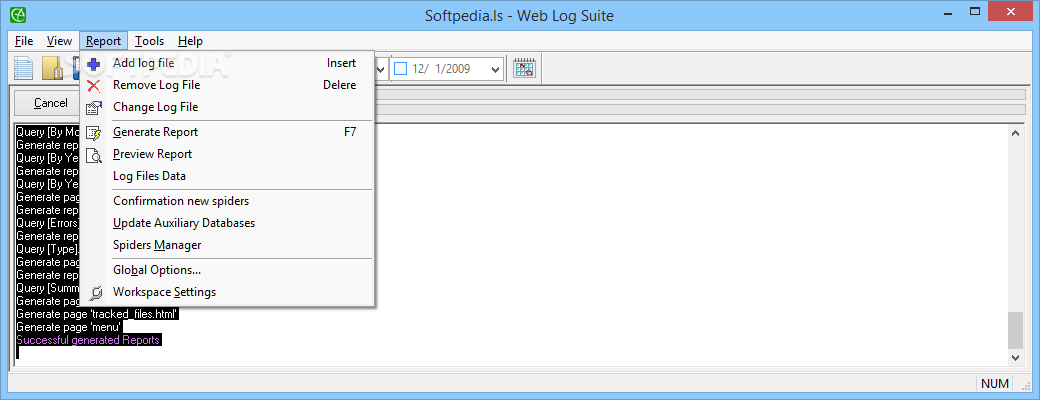
Task: Click the Workspace Settings menu icon
Action: (x=96, y=293)
